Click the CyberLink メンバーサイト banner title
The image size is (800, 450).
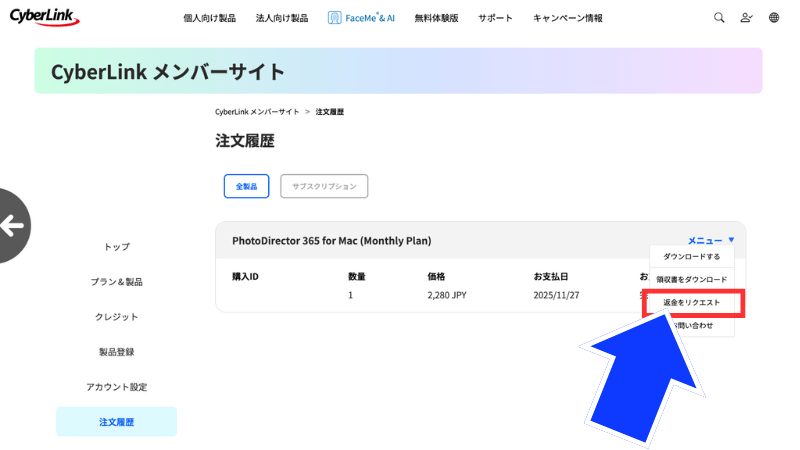[168, 71]
